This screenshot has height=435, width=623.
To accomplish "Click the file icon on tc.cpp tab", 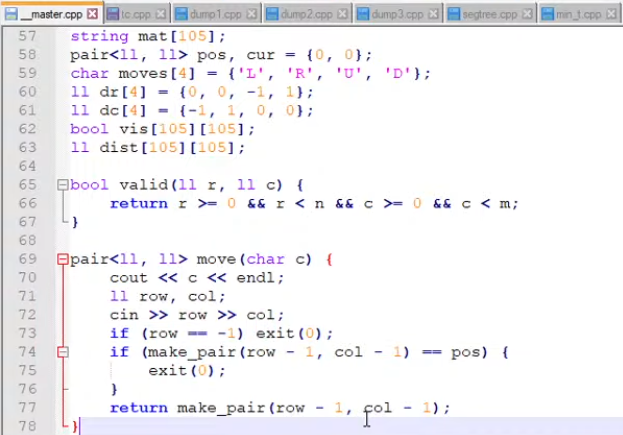I will pos(111,14).
